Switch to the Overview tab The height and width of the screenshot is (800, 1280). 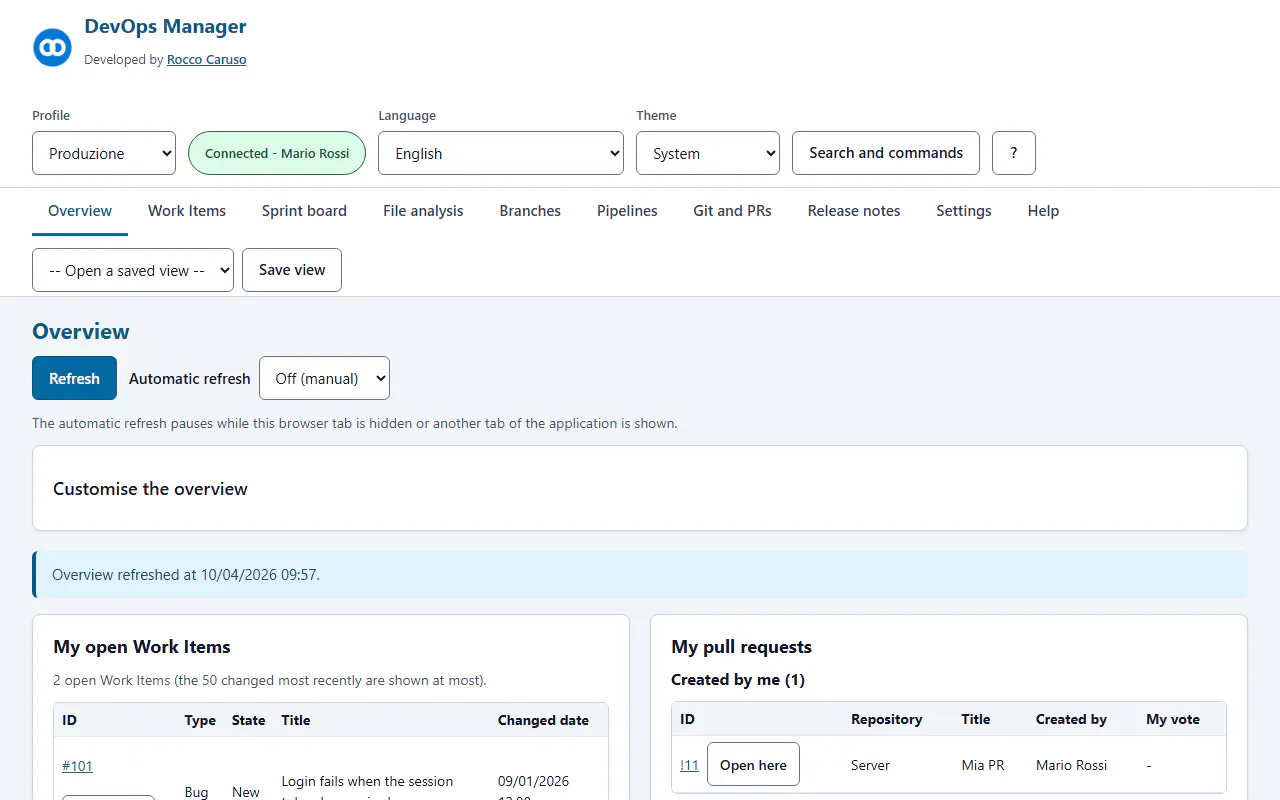80,211
